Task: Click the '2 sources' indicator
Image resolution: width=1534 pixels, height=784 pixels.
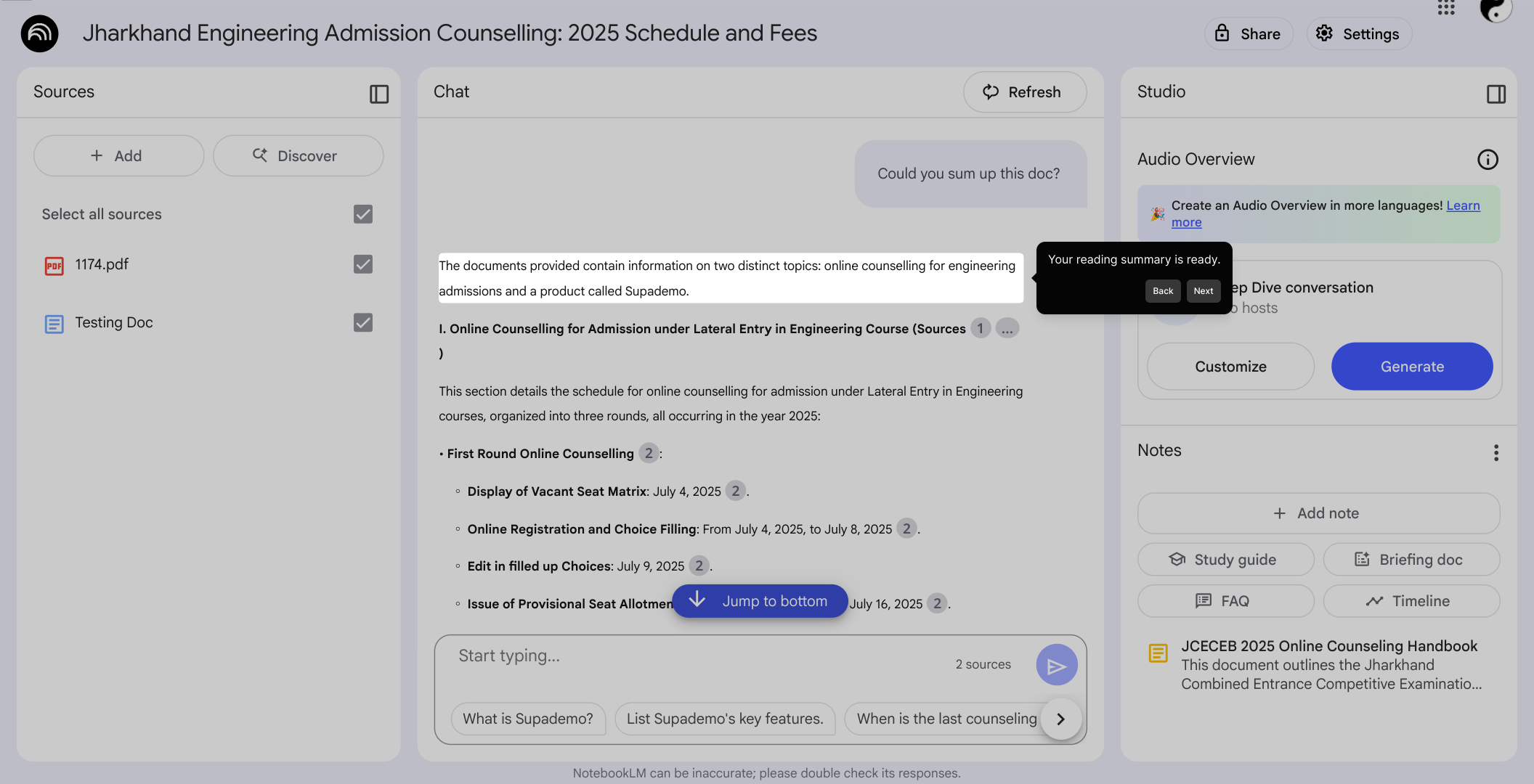Action: (x=983, y=665)
